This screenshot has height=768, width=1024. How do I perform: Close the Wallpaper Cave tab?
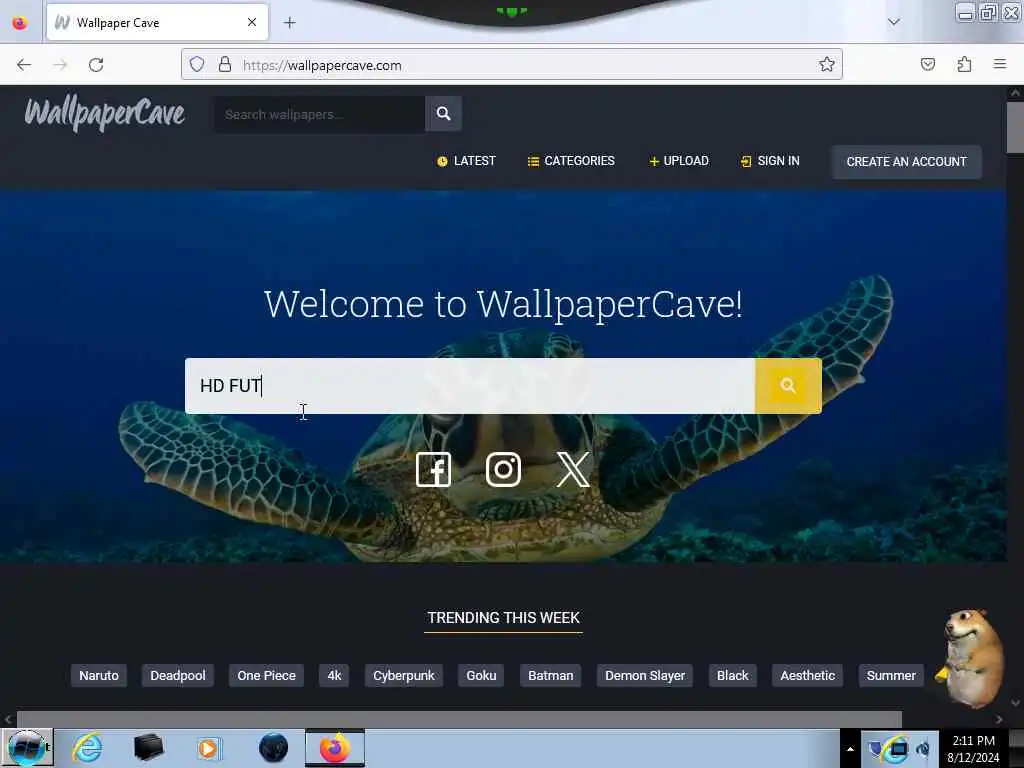(252, 23)
